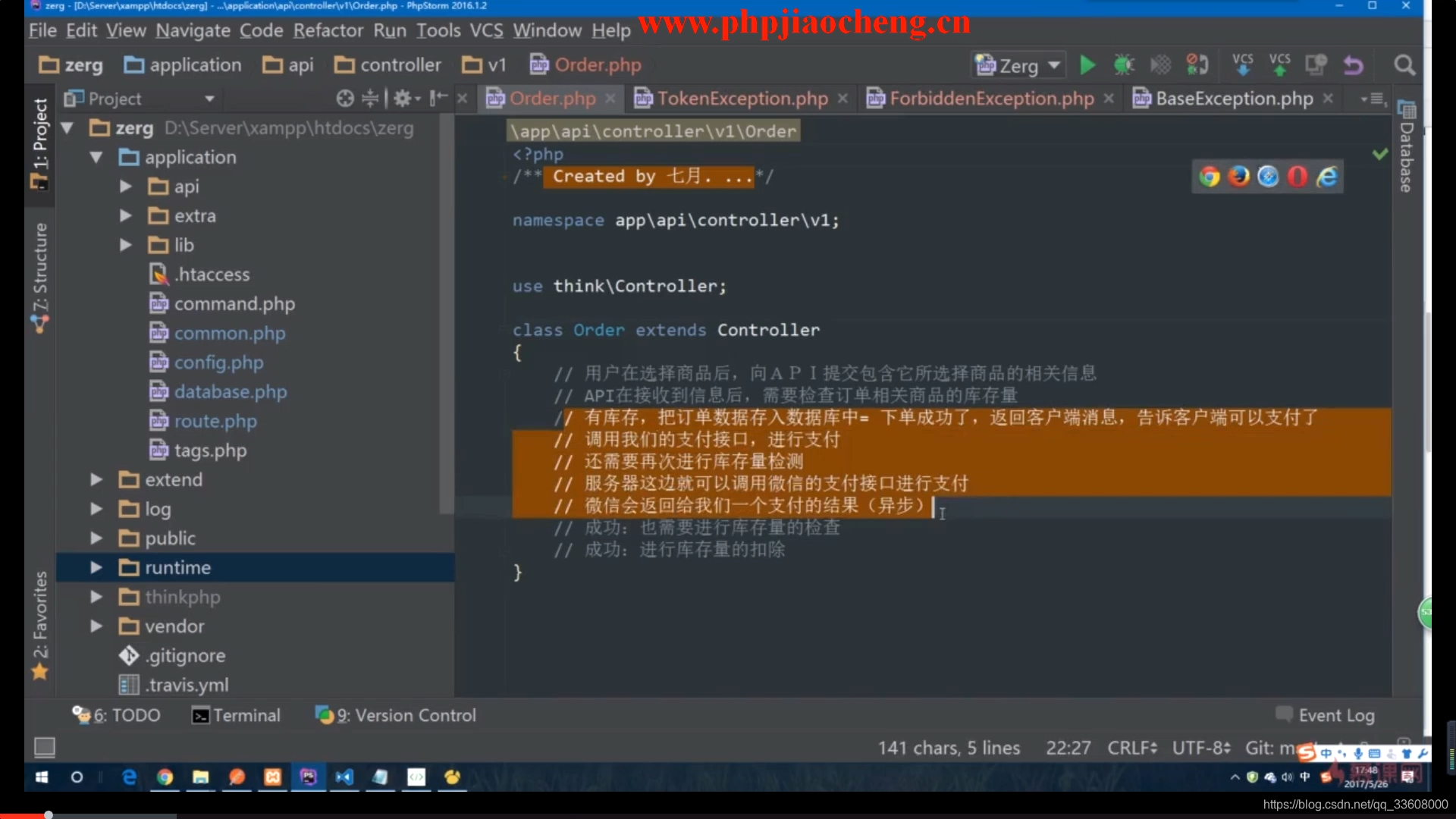Click the Run with Coverage icon
The height and width of the screenshot is (819, 1456).
(x=1160, y=65)
